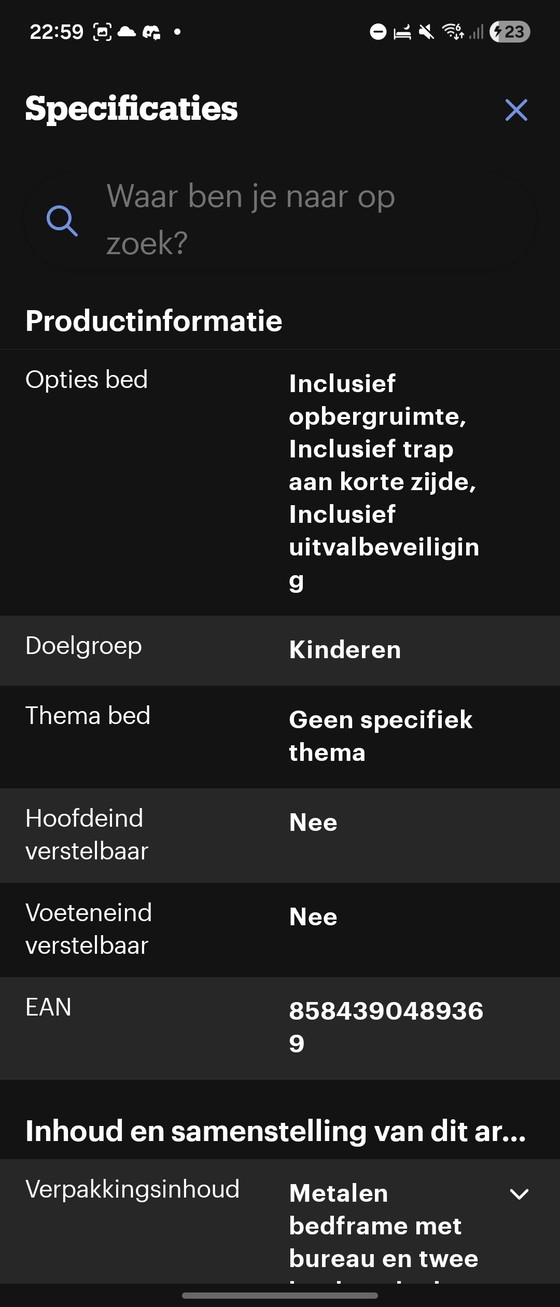Open the Discord icon in status bar
The height and width of the screenshot is (1307, 560).
[x=151, y=32]
